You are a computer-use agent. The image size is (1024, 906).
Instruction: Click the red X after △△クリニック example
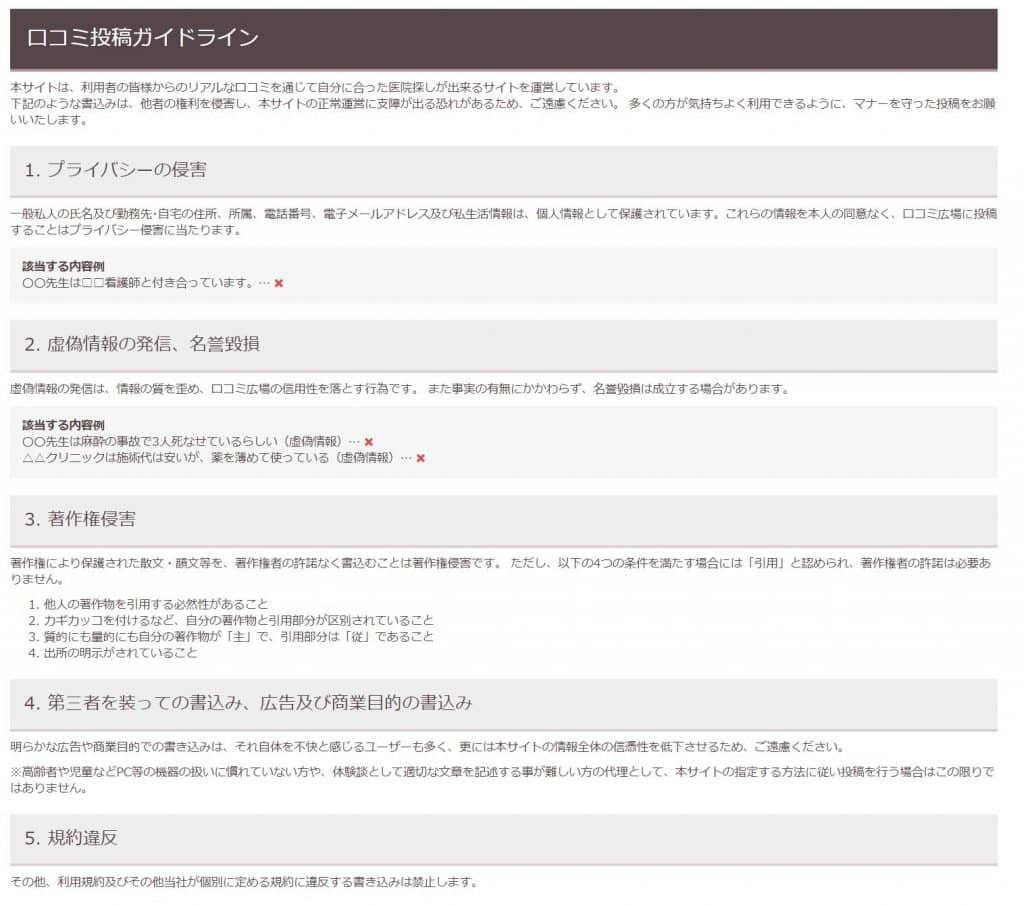pyautogui.click(x=421, y=458)
